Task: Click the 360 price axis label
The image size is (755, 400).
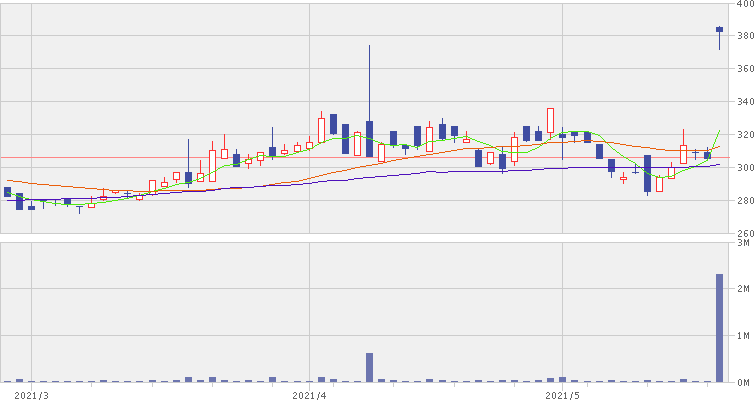Action: [x=745, y=70]
